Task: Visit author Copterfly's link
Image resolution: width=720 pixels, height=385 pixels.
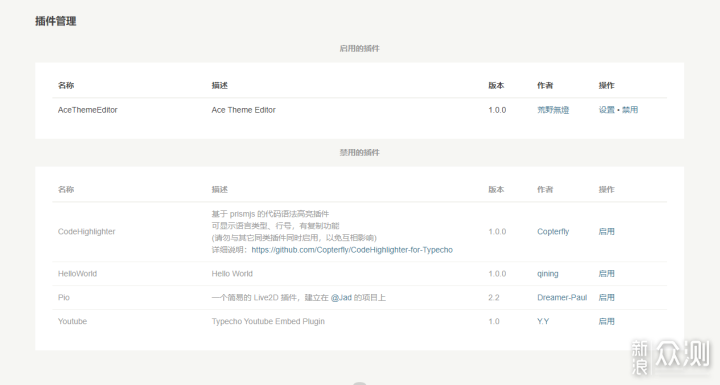Action: pyautogui.click(x=553, y=232)
